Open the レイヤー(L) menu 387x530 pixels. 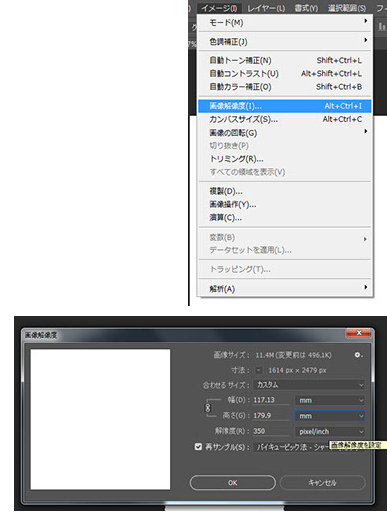coord(266,8)
